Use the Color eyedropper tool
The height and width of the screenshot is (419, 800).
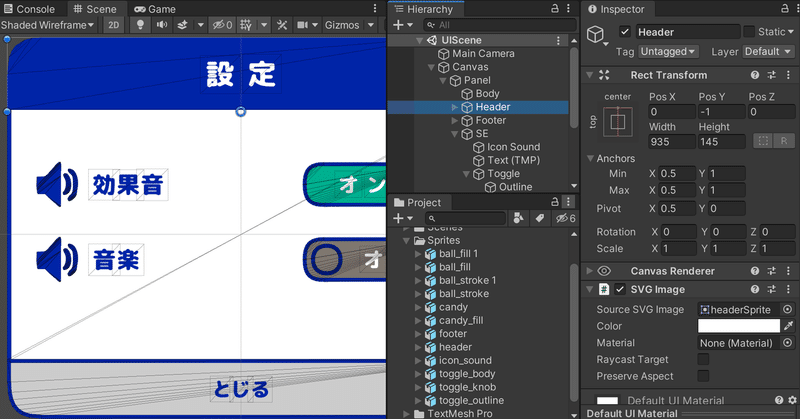click(788, 326)
